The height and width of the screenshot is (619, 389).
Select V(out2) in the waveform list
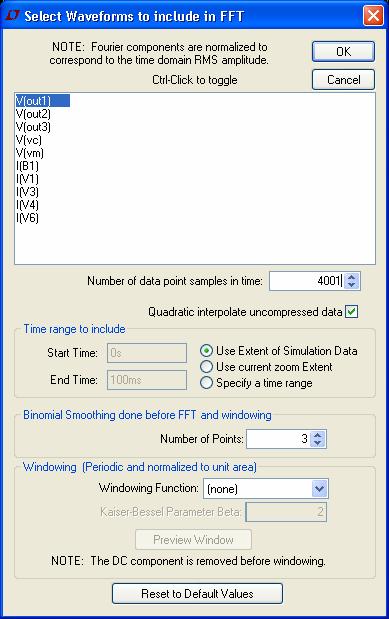[x=33, y=114]
